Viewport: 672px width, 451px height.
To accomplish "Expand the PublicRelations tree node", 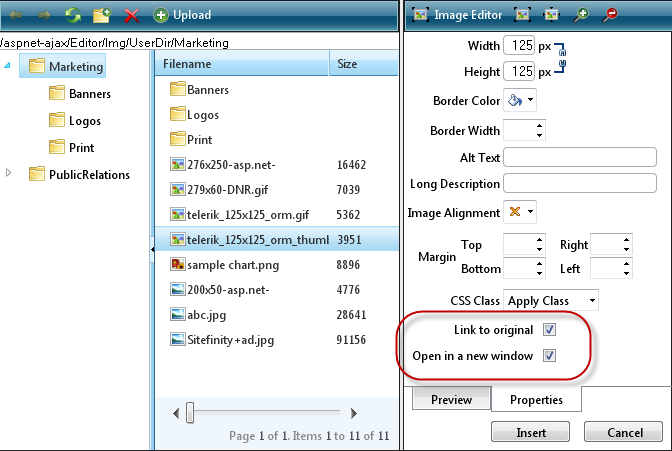I will pyautogui.click(x=8, y=173).
